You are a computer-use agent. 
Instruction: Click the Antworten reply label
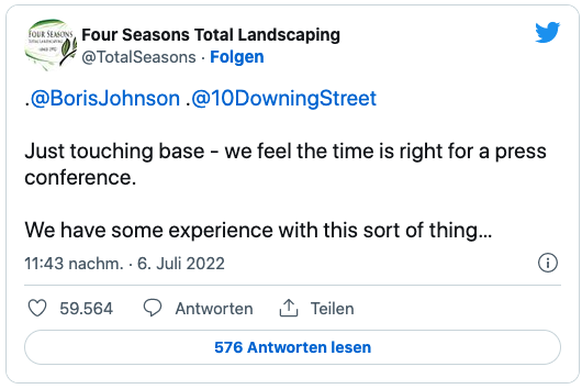[x=214, y=308]
